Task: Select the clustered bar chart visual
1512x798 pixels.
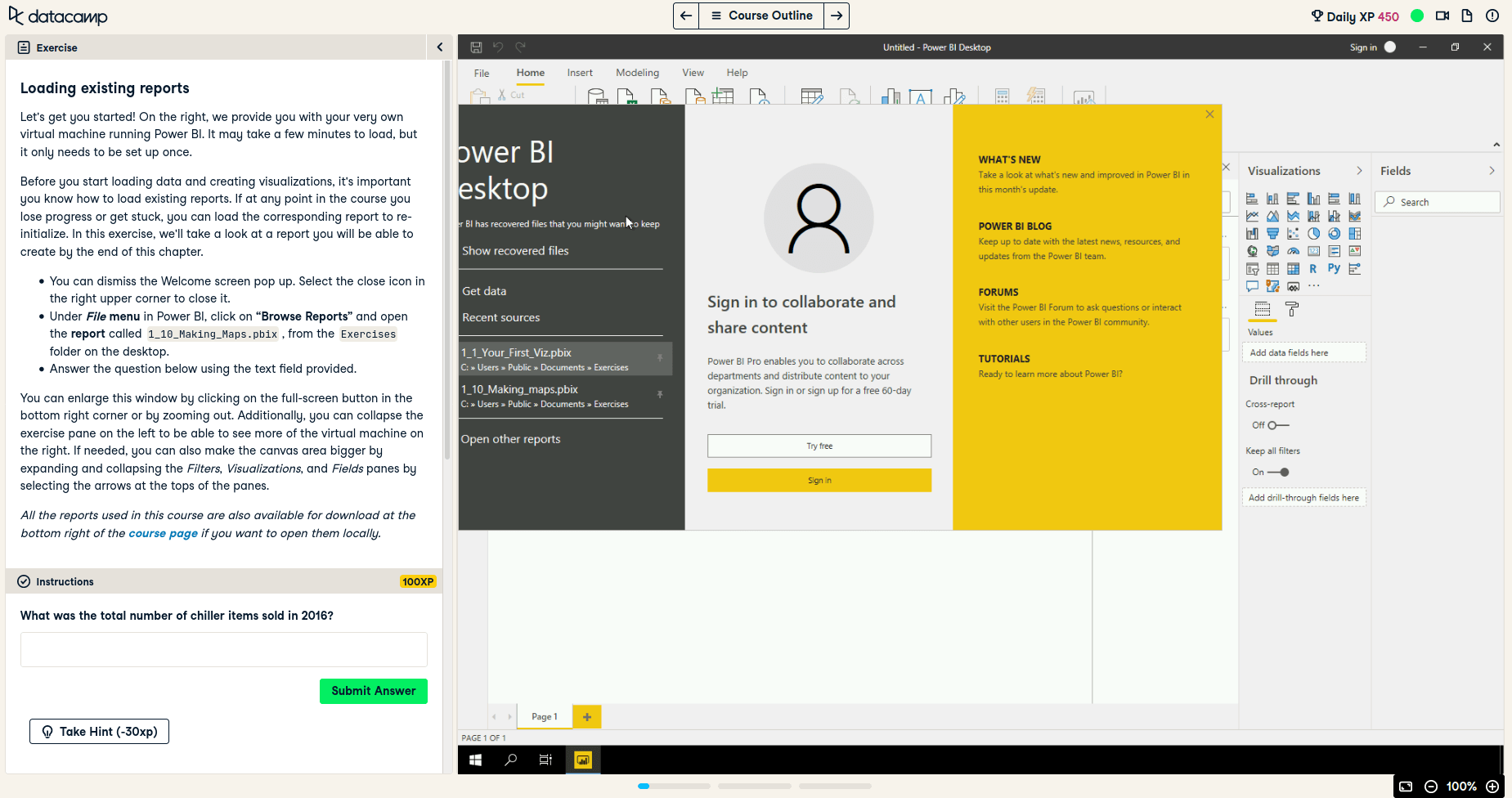Action: (x=1293, y=199)
